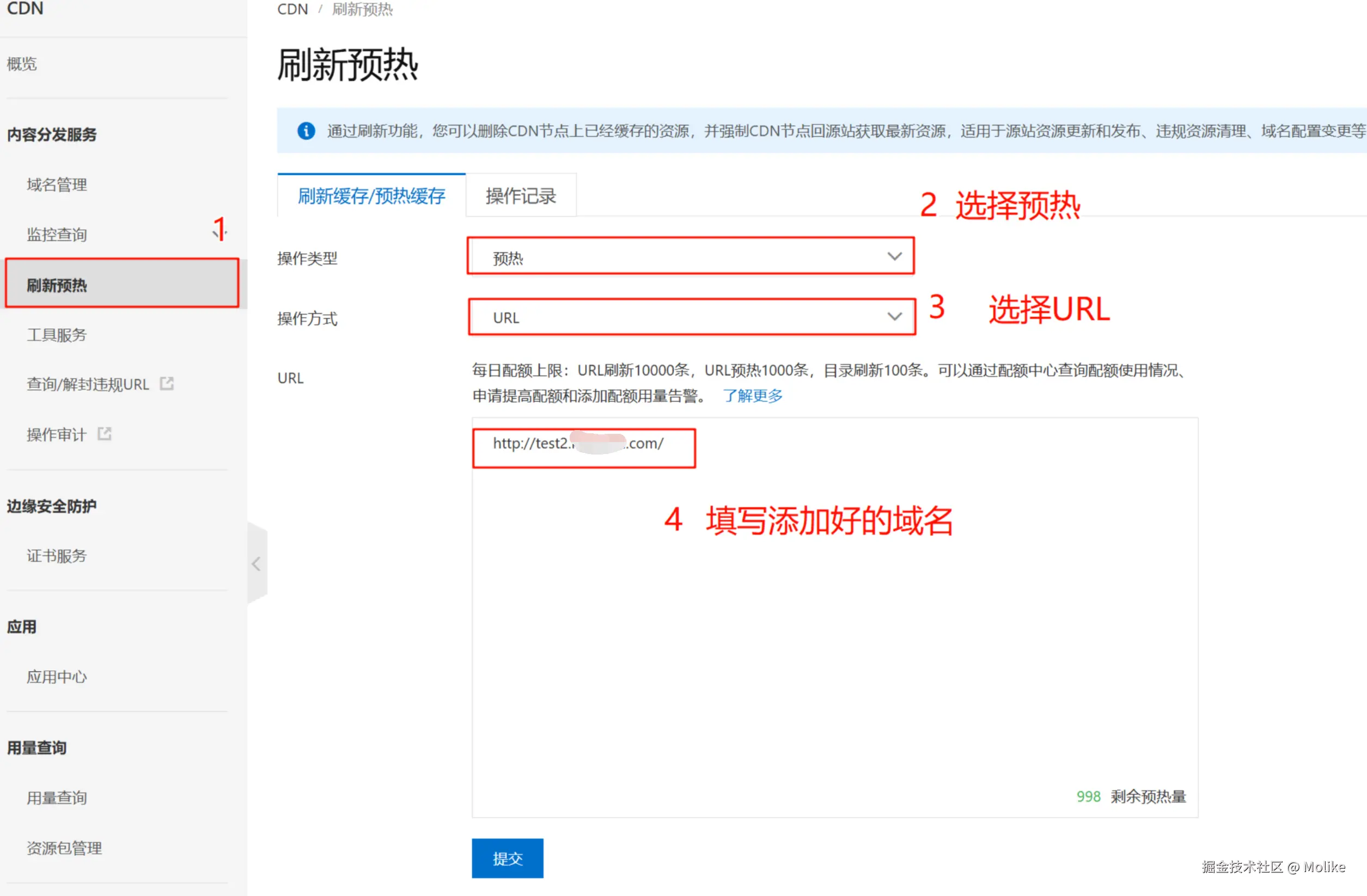Open 概览 overview in the sidebar
The image size is (1367, 896).
click(22, 64)
